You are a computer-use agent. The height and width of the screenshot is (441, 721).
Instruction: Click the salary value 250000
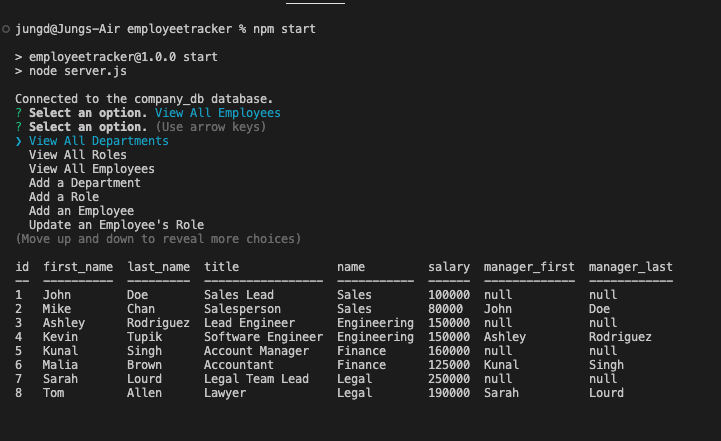pos(449,379)
